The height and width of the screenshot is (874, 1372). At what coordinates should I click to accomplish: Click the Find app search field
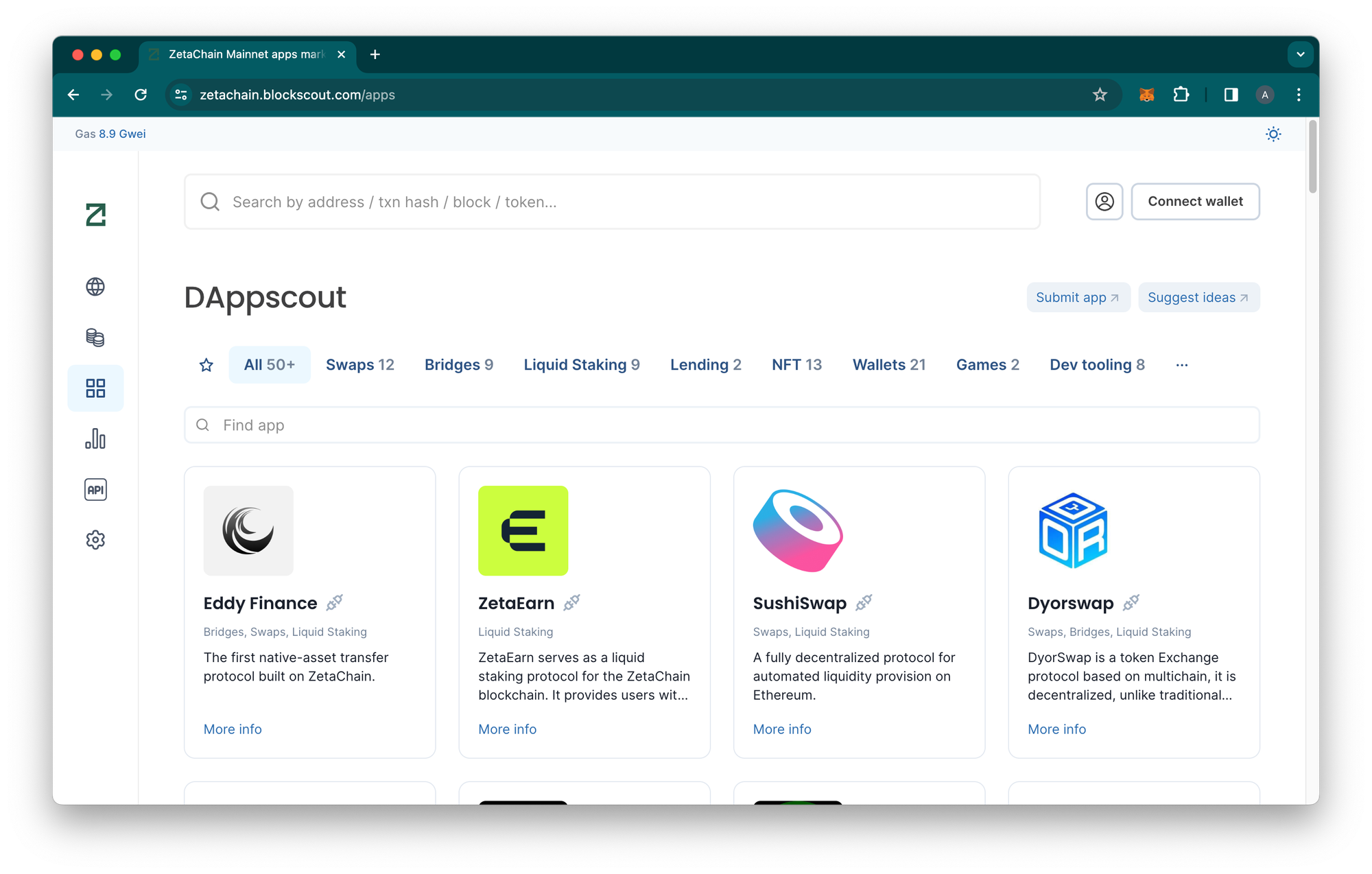click(x=720, y=425)
